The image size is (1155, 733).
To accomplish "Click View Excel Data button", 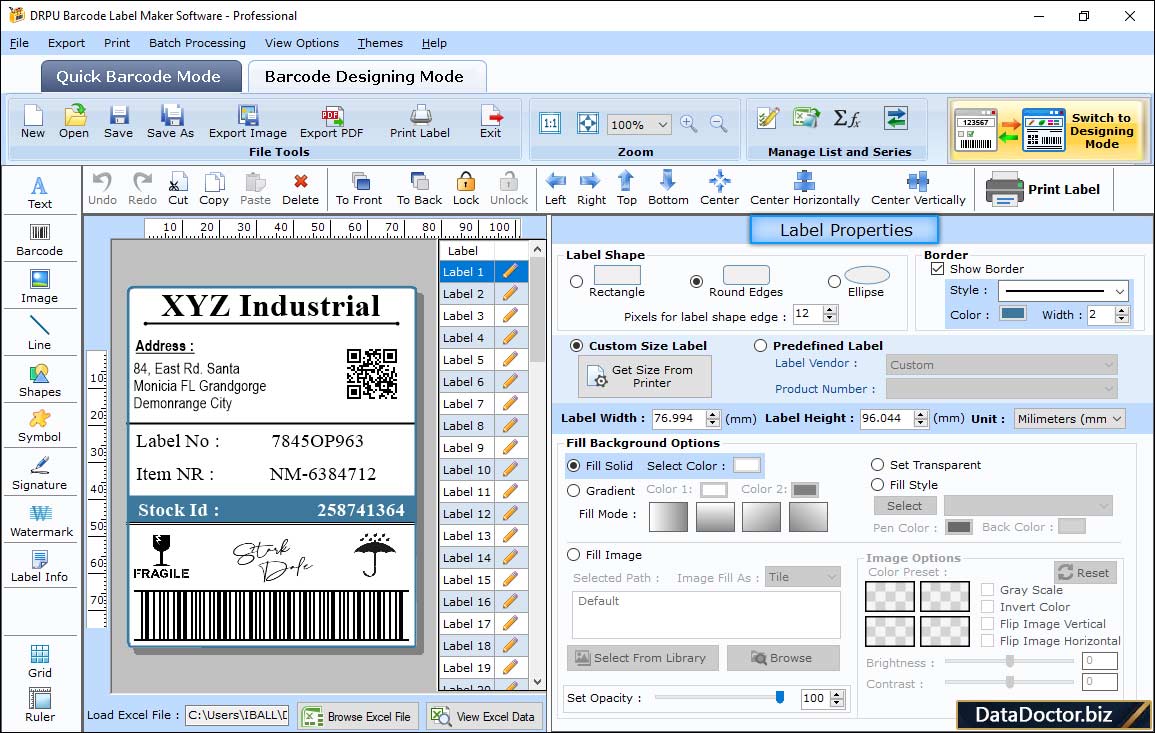I will (484, 716).
